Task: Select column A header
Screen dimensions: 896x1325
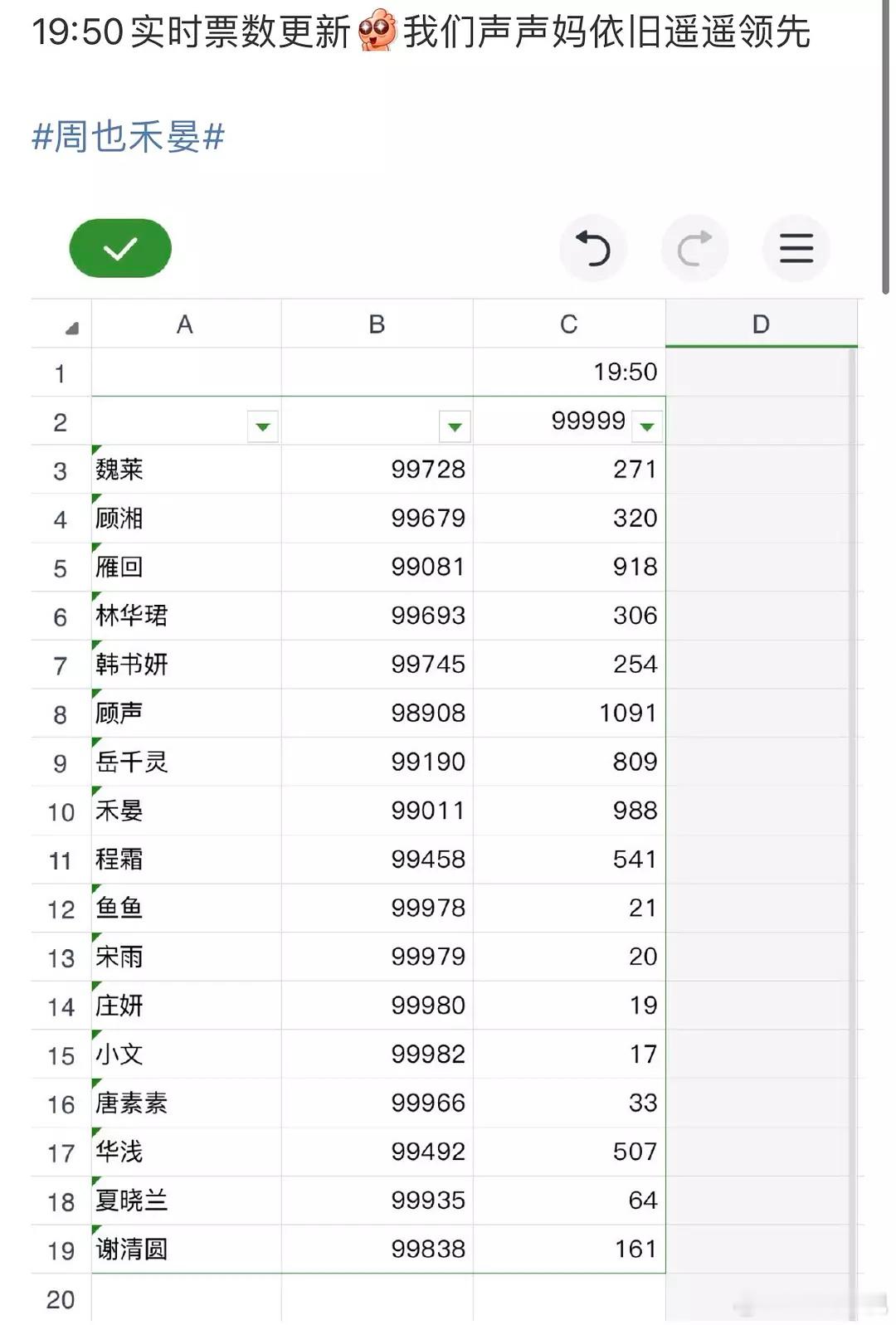Action: 186,324
